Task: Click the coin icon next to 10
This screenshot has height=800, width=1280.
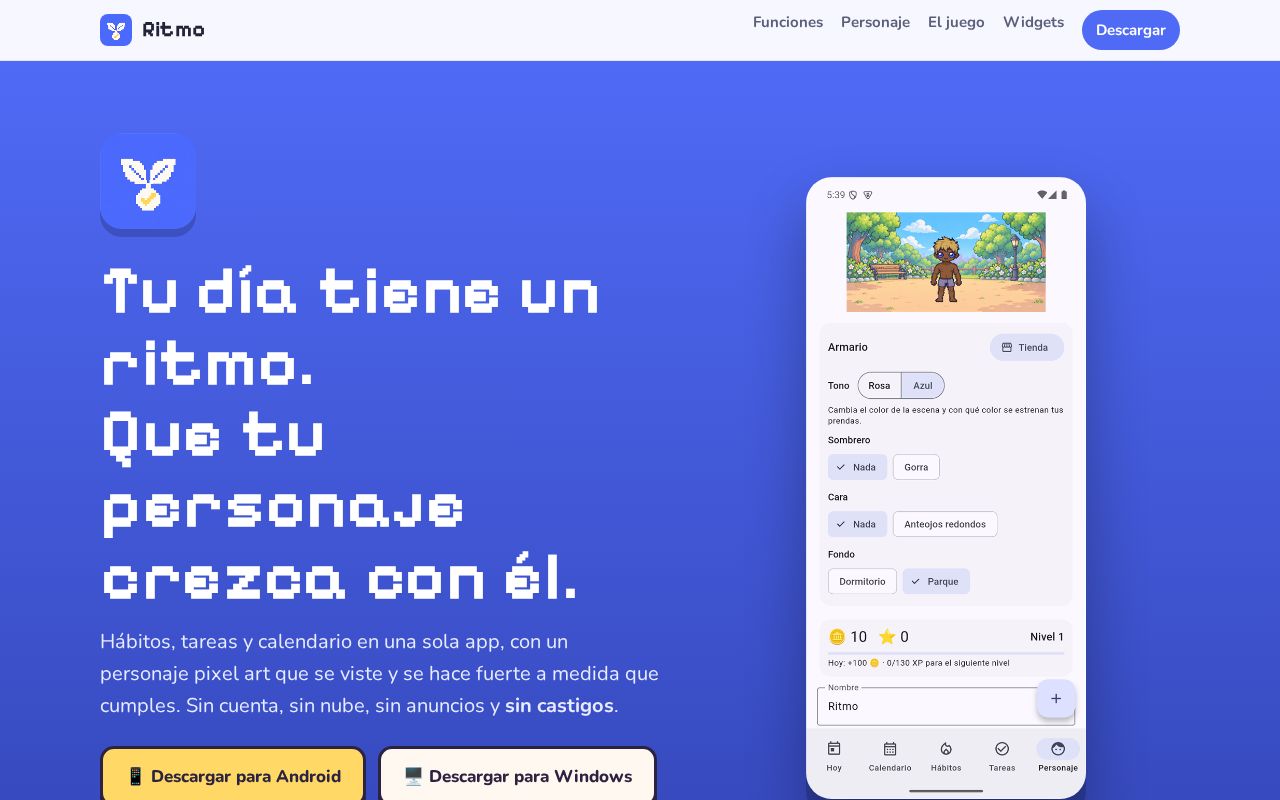Action: point(837,637)
